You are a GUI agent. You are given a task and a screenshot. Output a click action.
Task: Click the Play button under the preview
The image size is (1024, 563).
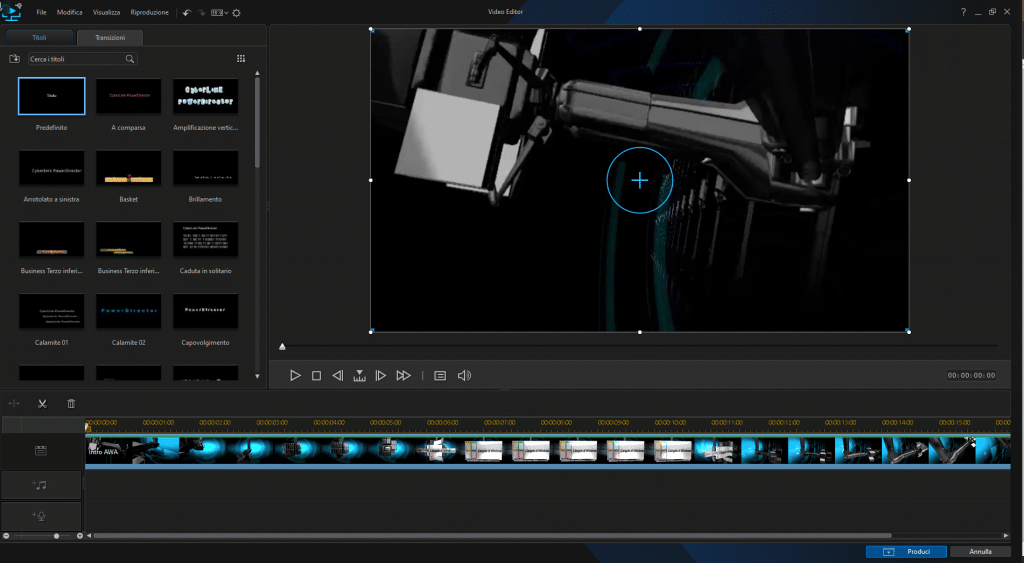point(295,376)
